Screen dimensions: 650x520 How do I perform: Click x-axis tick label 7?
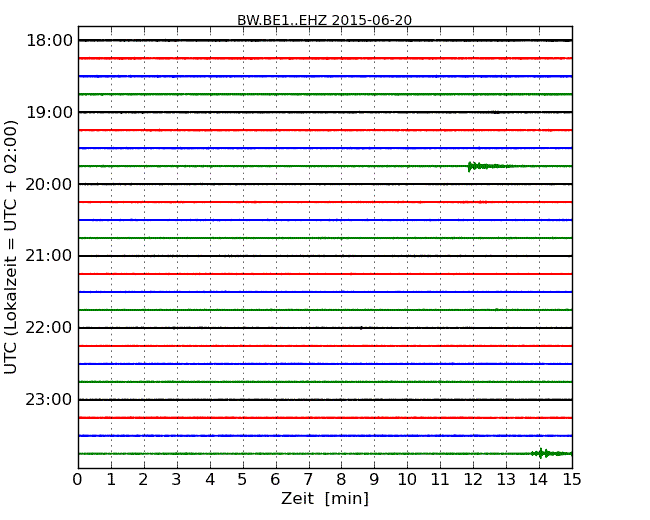pos(308,479)
